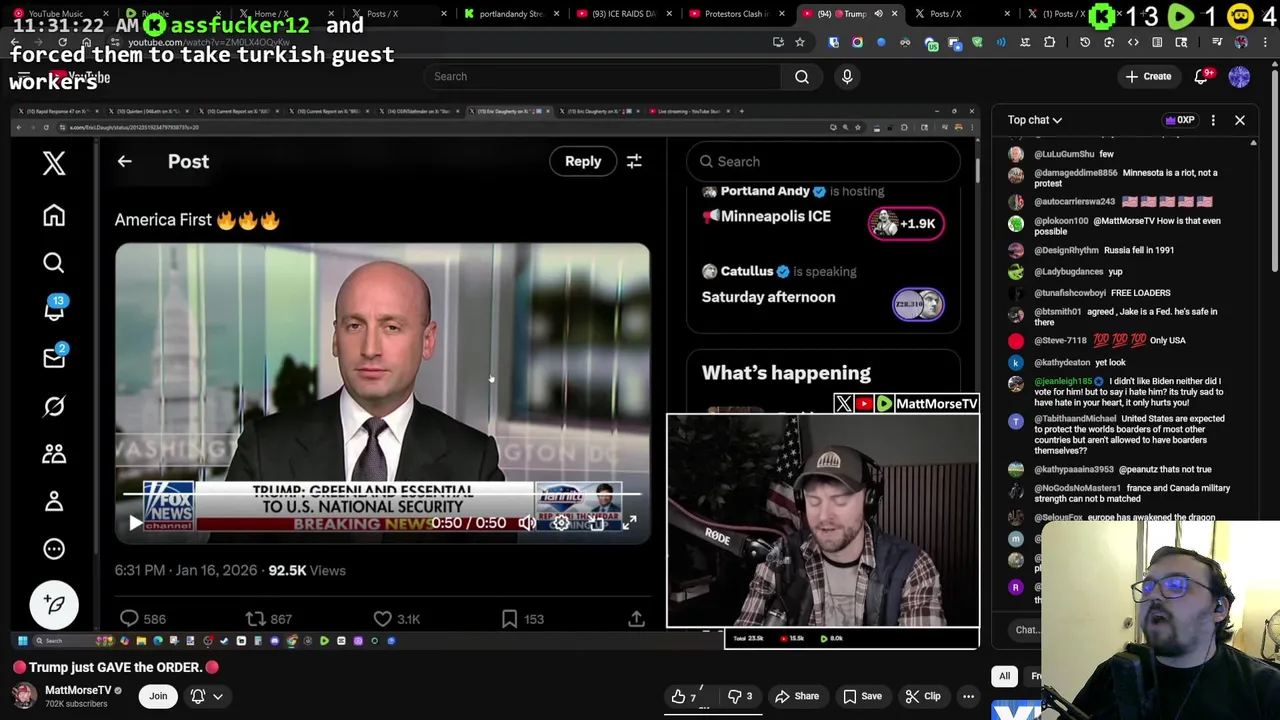Repost the tweet with 867 reposts
1280x720 pixels.
255,619
